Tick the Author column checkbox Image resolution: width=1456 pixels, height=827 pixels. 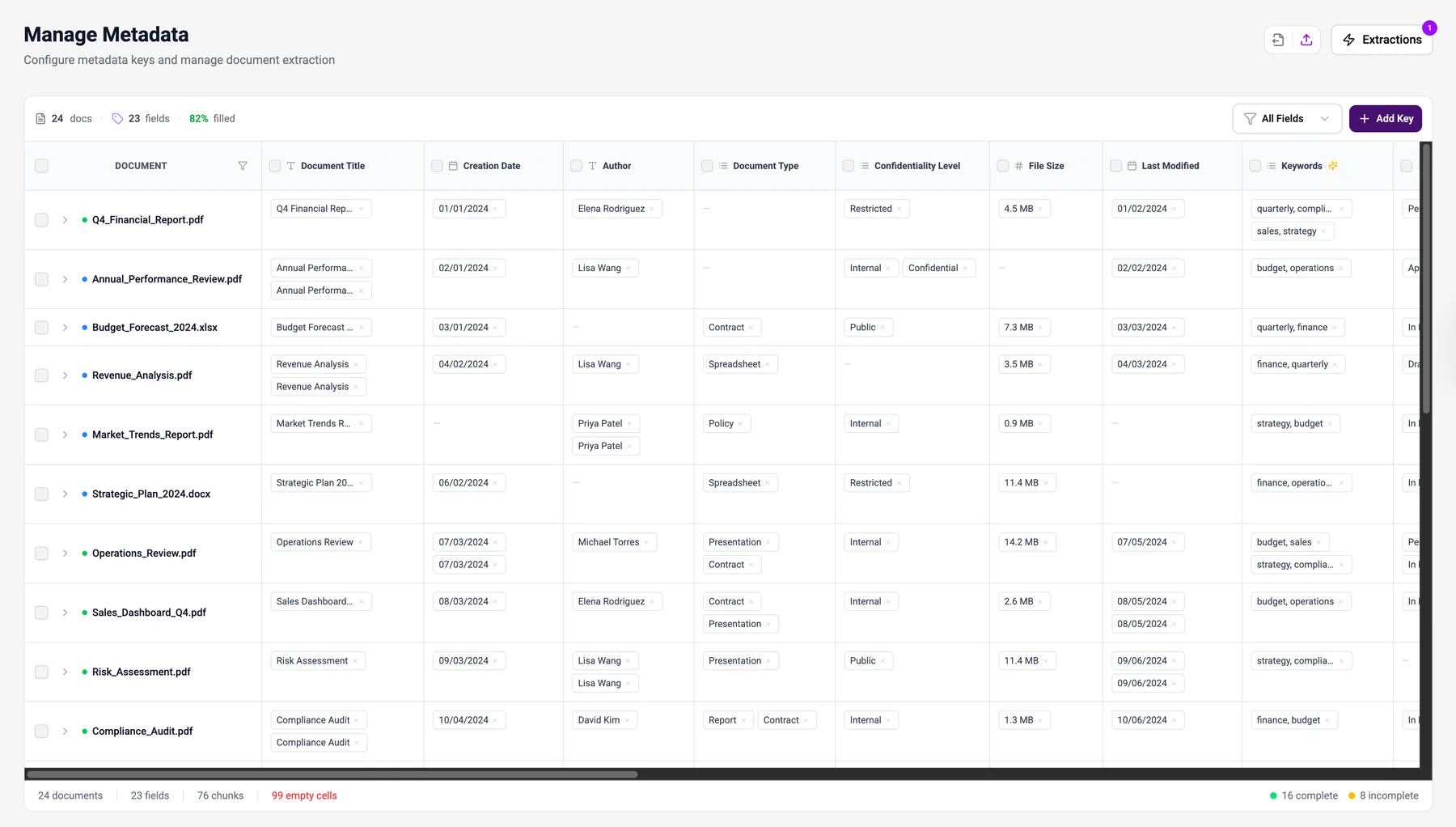[577, 166]
